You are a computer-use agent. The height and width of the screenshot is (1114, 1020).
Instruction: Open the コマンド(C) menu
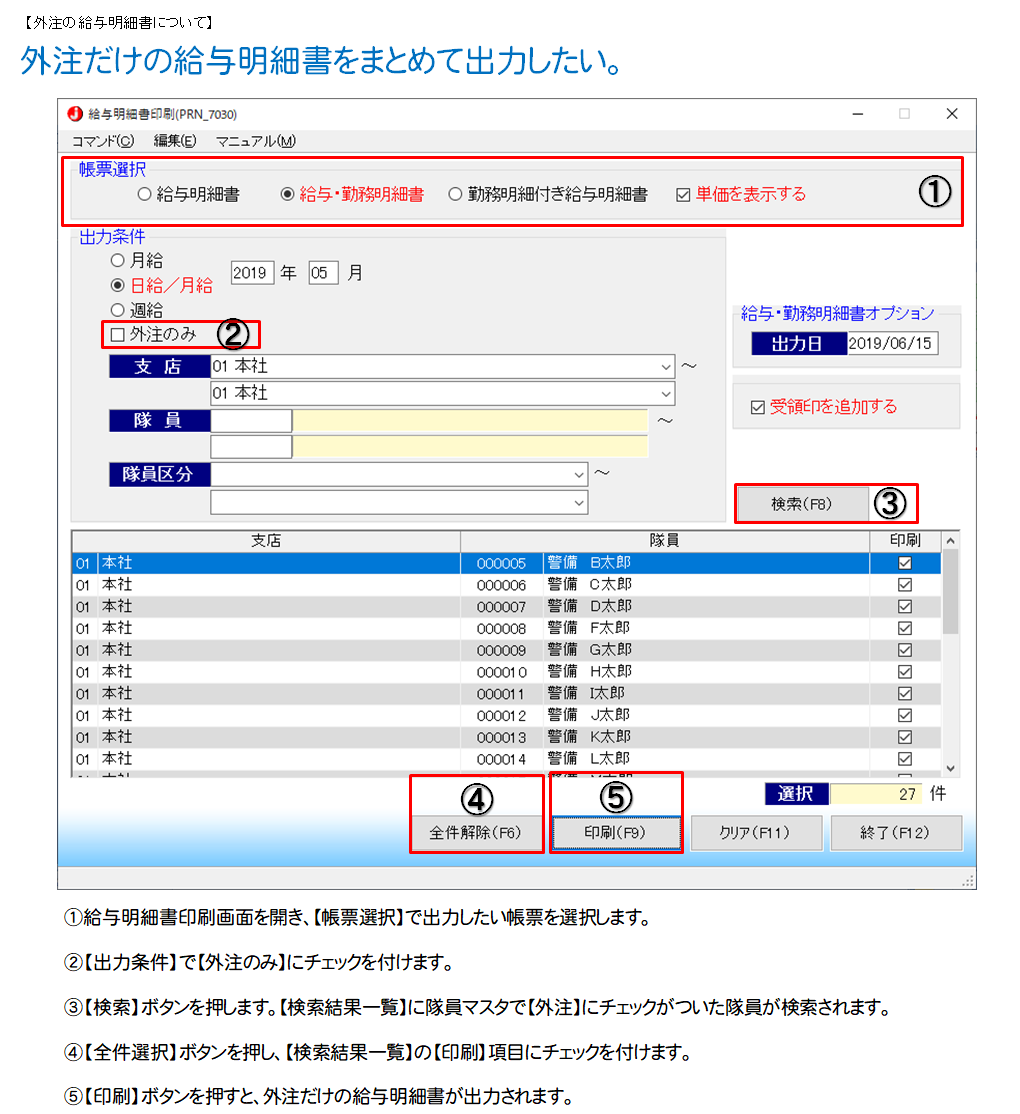click(102, 141)
